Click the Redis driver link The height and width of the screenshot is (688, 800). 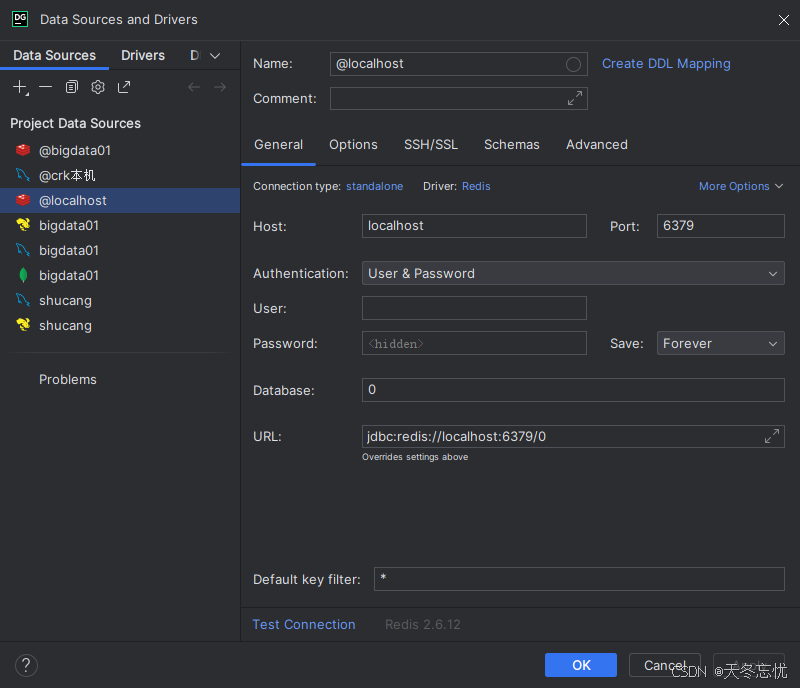(476, 186)
